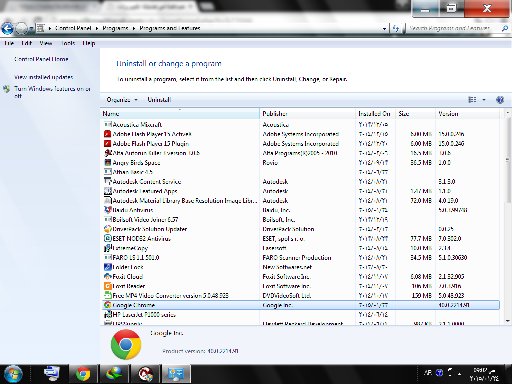515x386 pixels.
Task: Click the AR language indicator in tray
Action: (x=428, y=373)
